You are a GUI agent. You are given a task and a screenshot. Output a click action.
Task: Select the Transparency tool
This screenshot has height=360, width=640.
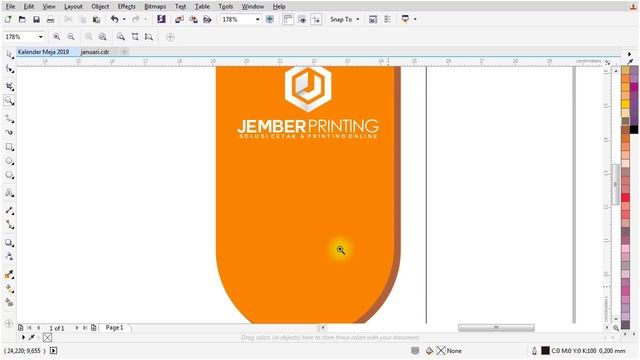pyautogui.click(x=9, y=256)
